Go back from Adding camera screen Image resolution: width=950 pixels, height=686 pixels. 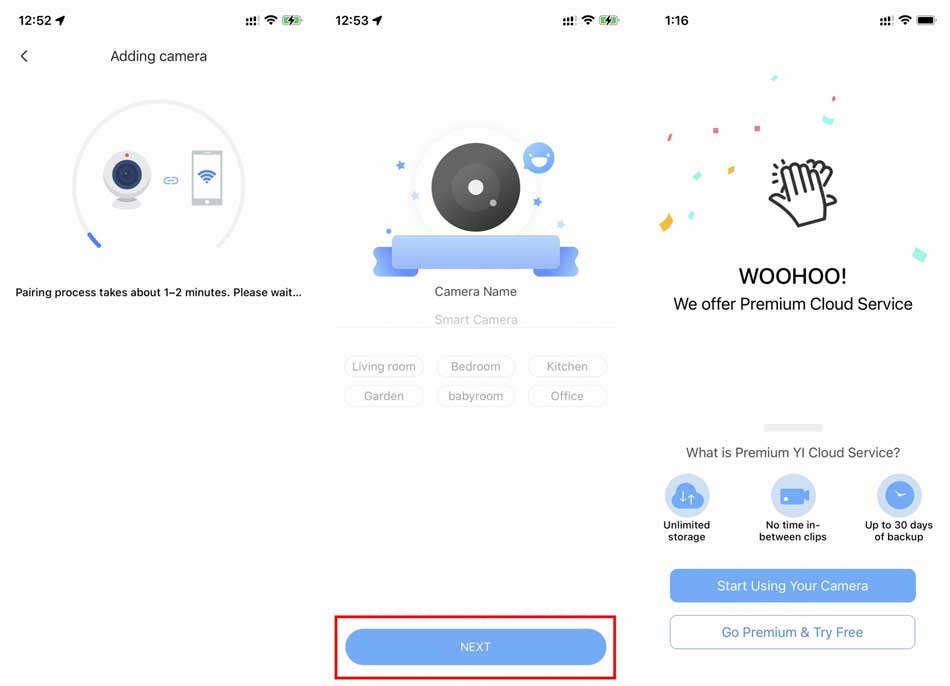(x=24, y=56)
